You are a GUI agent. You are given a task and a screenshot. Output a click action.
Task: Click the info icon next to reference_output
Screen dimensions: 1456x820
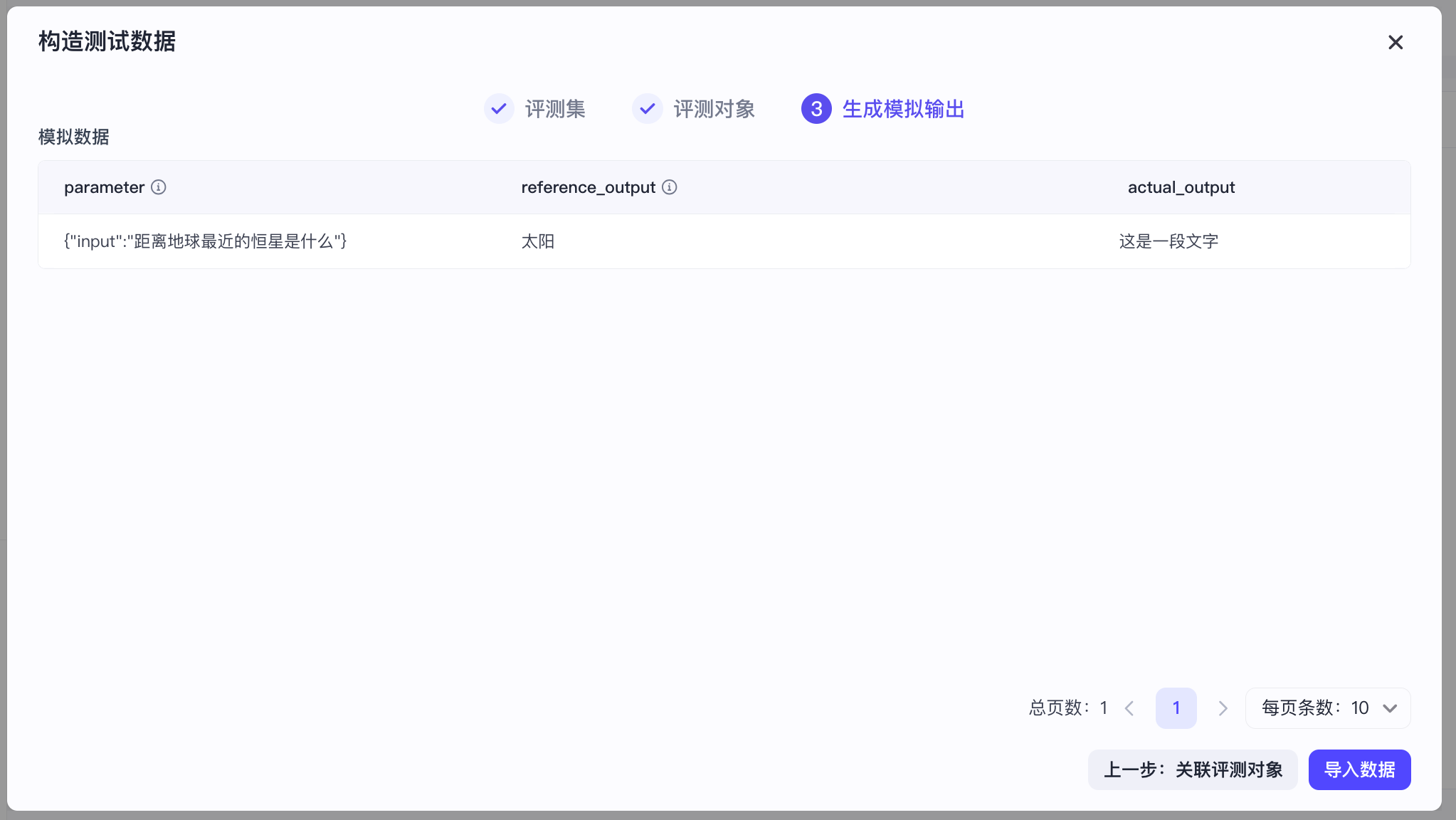point(670,187)
